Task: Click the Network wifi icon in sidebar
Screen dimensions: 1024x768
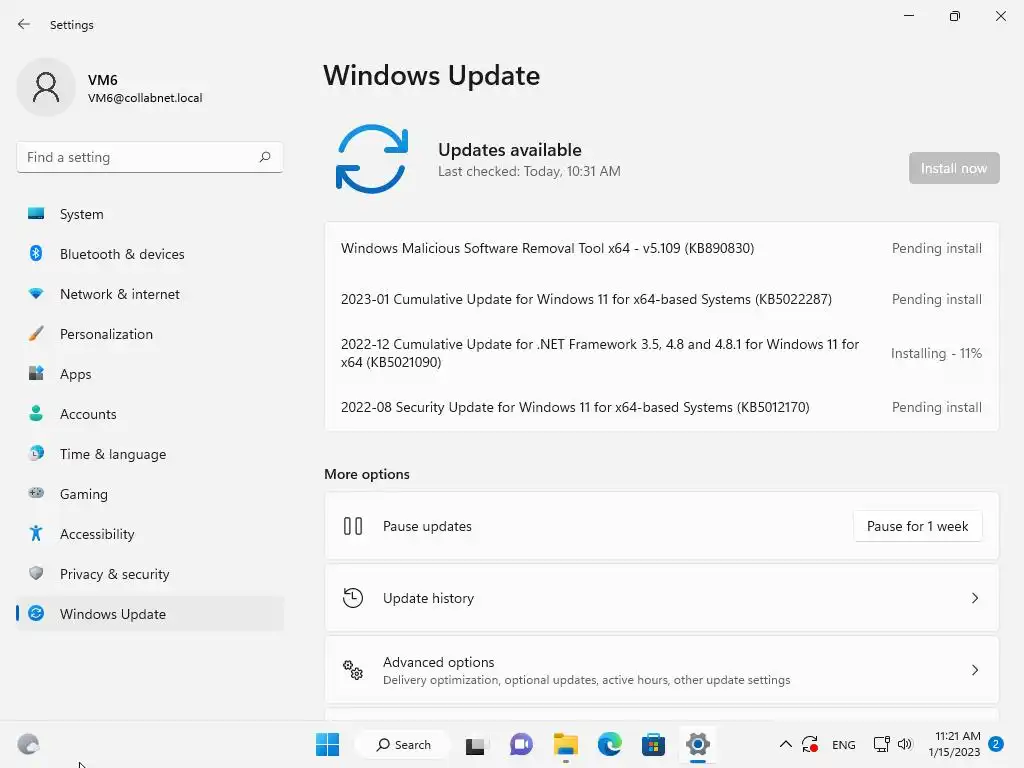Action: [36, 294]
